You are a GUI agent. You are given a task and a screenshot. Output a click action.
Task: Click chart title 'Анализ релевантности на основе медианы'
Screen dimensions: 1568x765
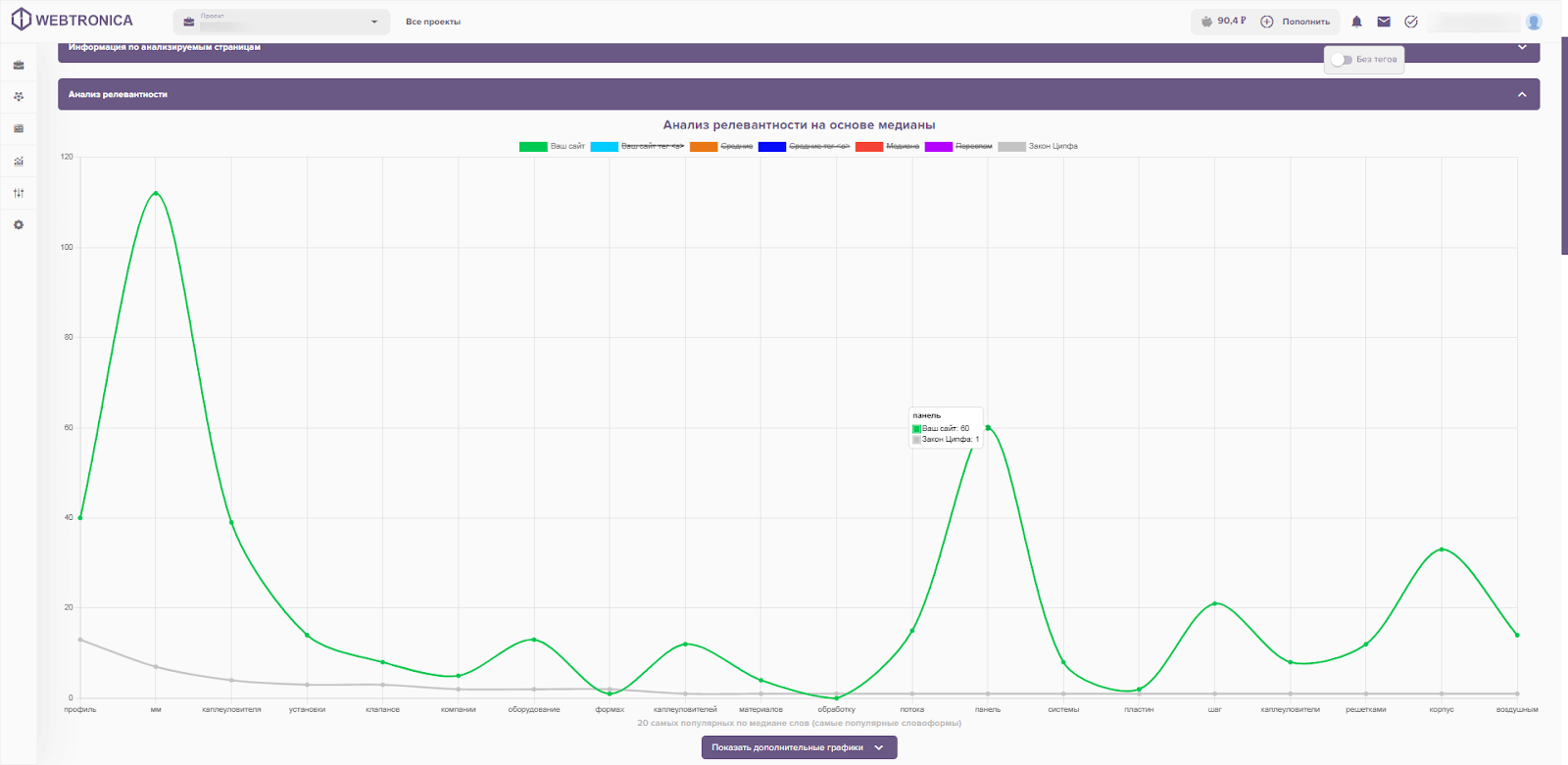[799, 125]
